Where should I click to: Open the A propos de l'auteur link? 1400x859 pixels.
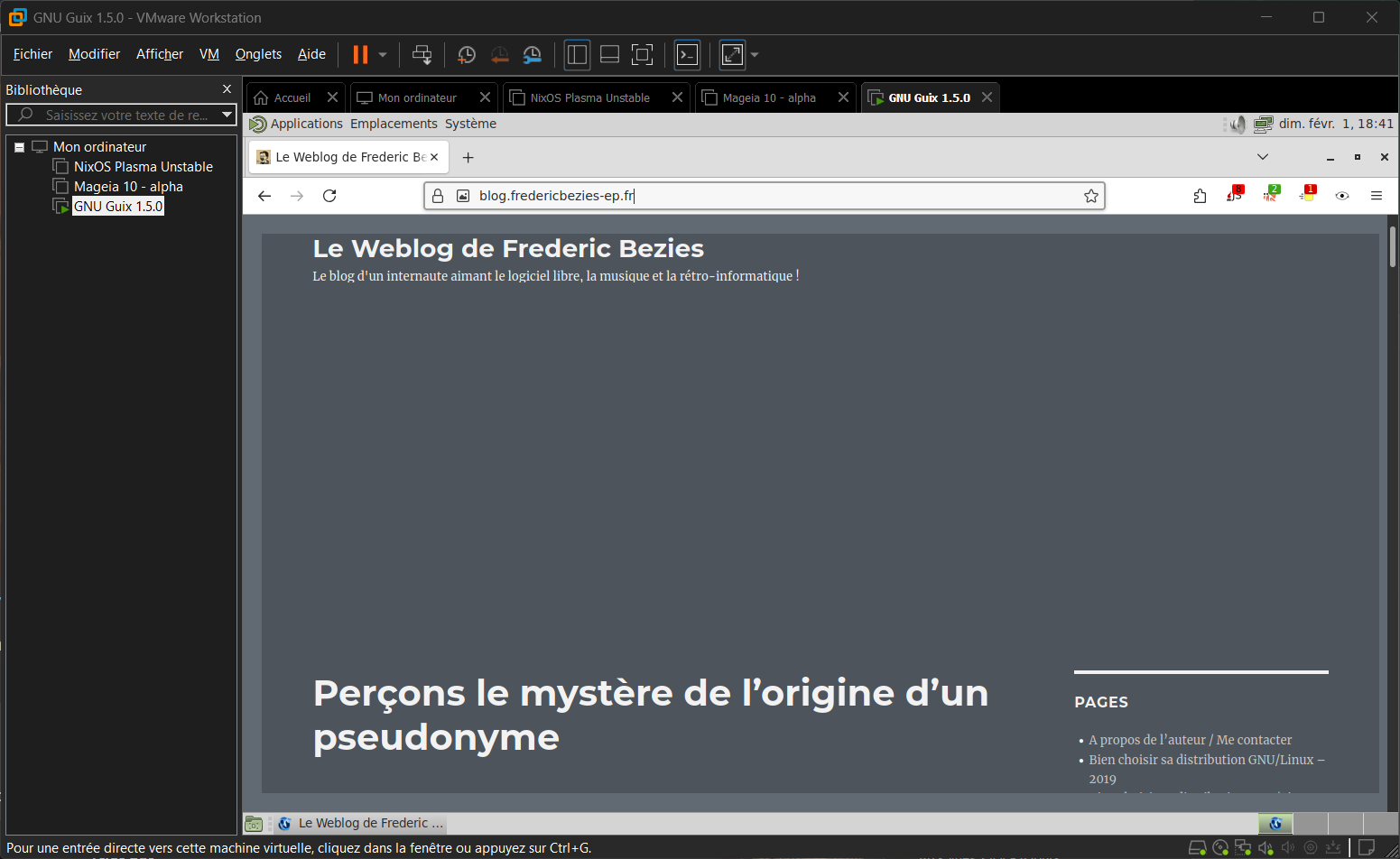[x=1190, y=740]
